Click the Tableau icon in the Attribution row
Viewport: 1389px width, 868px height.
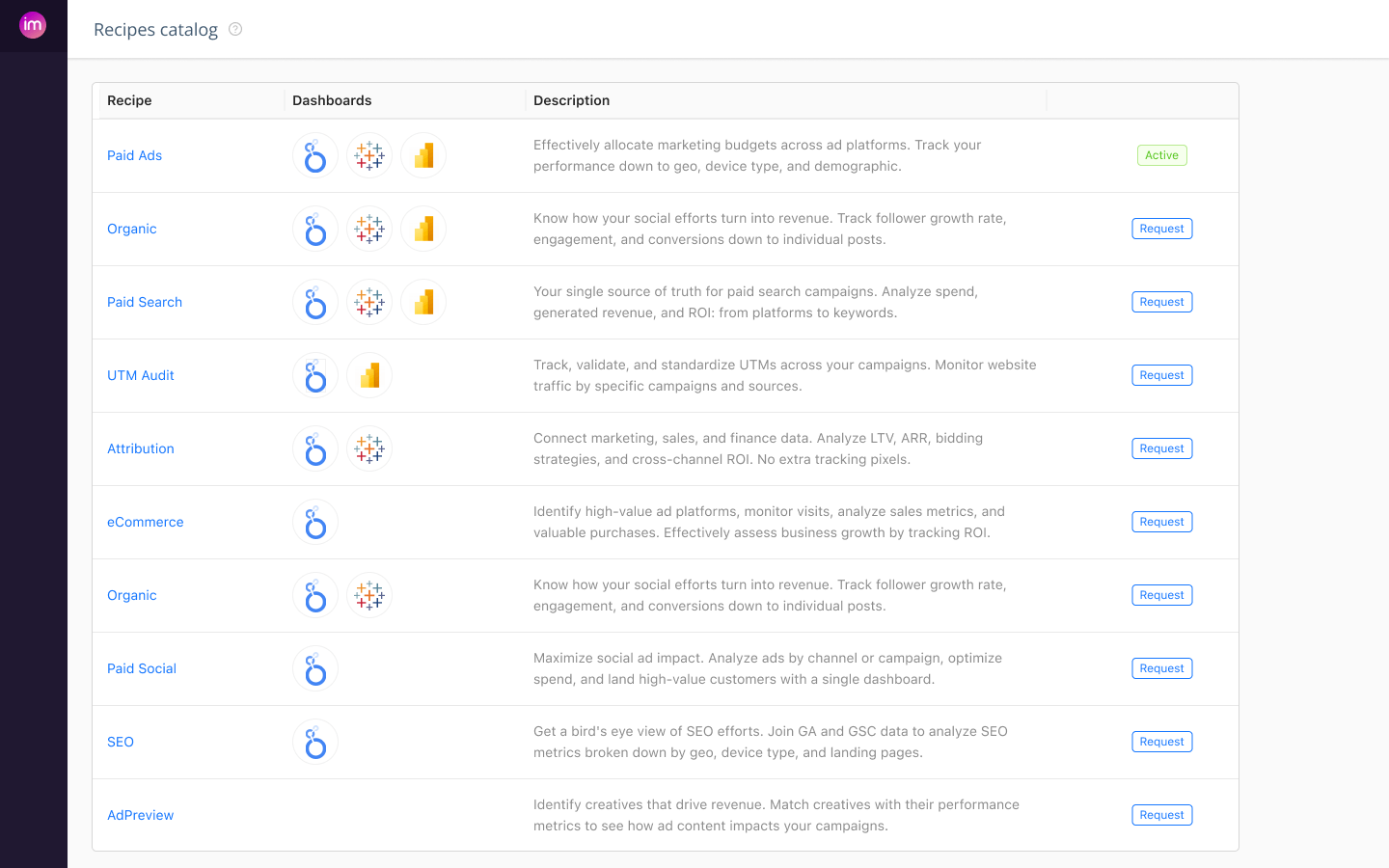click(369, 448)
